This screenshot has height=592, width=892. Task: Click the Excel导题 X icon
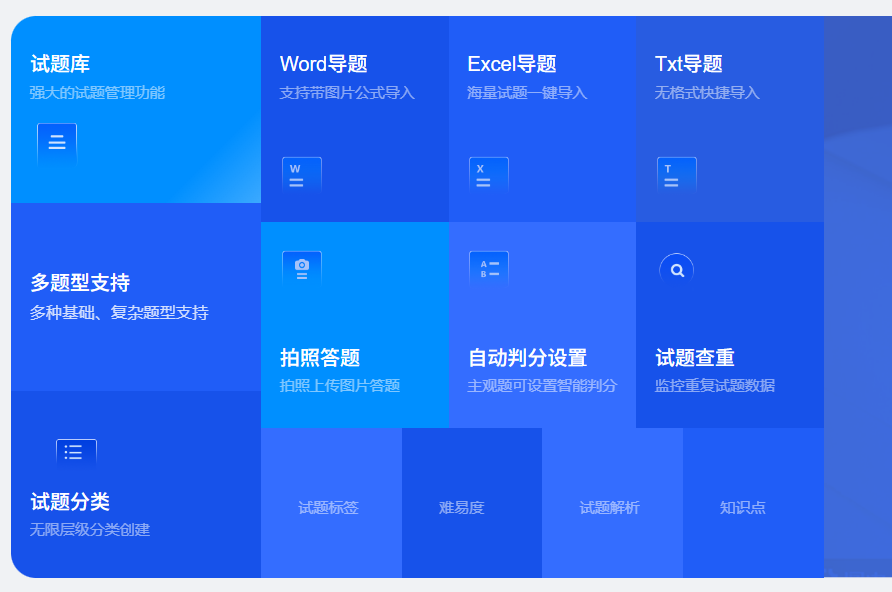488,175
